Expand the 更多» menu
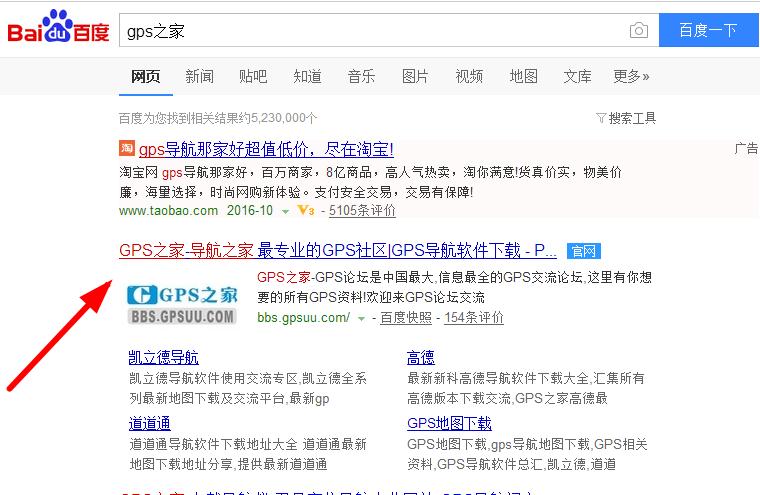760x495 pixels. click(631, 77)
